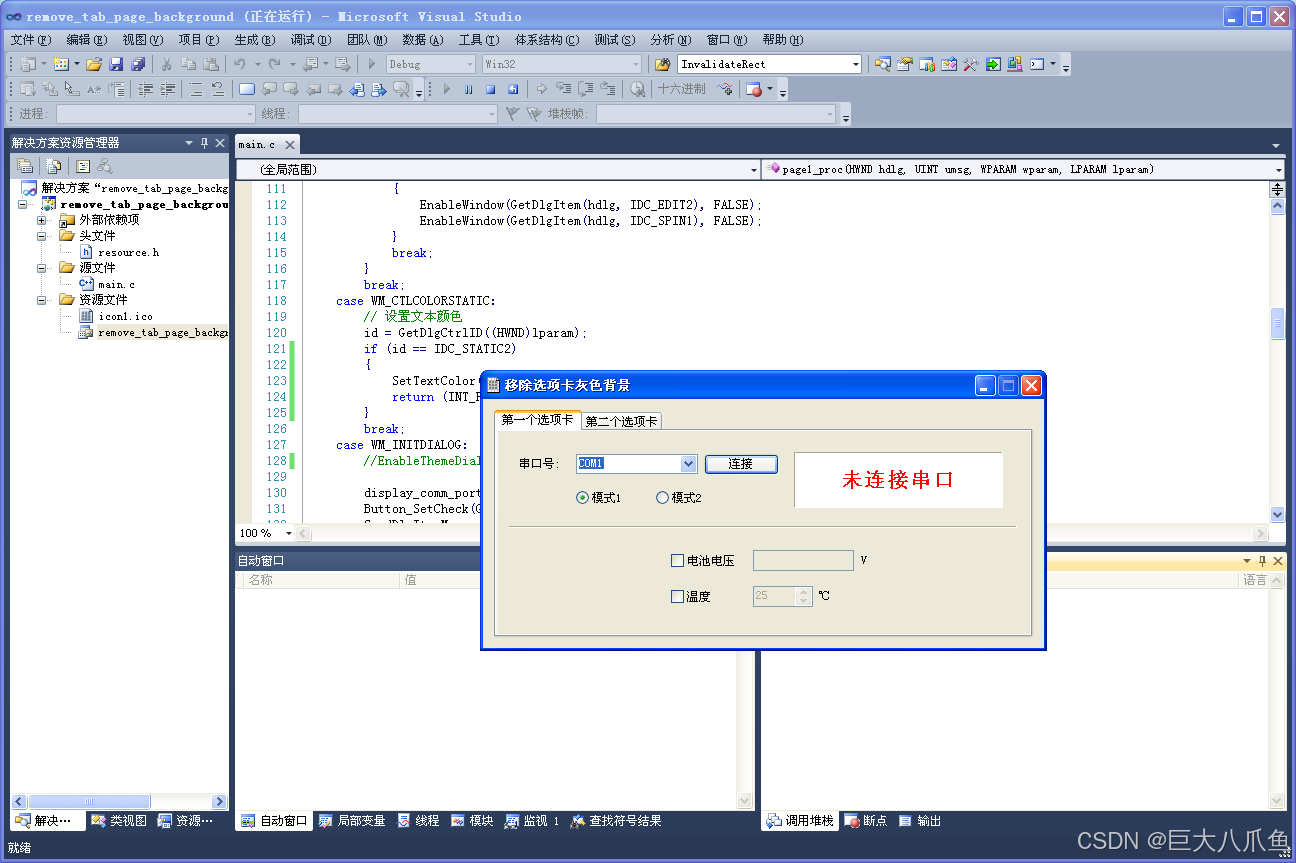Viewport: 1296px width, 863px height.
Task: Switch to the 局部变量 panel tab
Action: [x=352, y=821]
